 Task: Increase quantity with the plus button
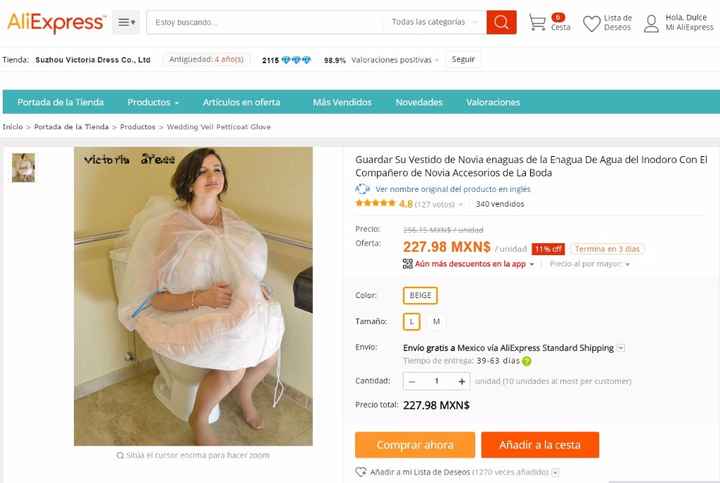(x=461, y=381)
